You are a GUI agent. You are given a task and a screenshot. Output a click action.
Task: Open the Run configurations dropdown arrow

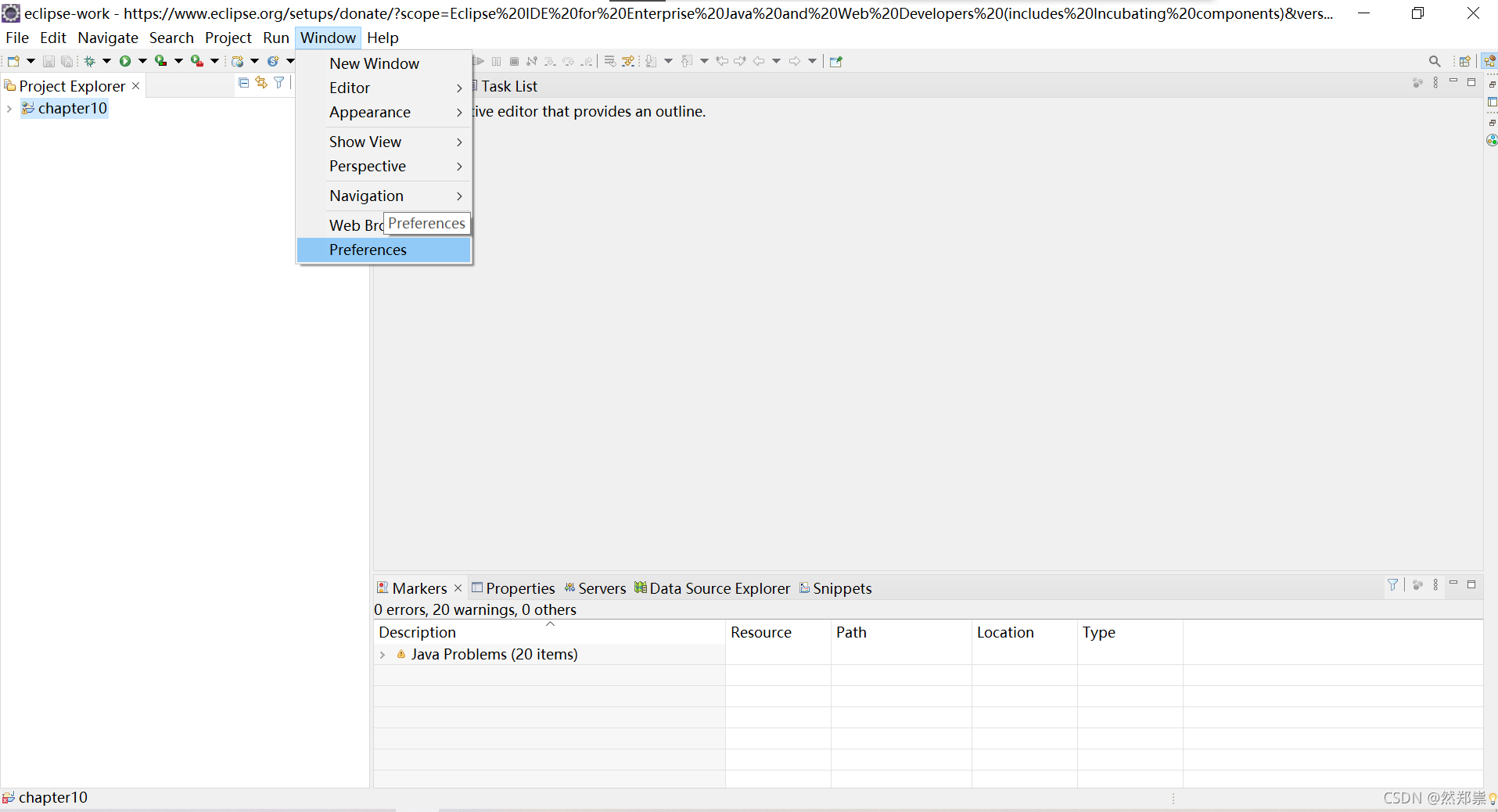(142, 61)
